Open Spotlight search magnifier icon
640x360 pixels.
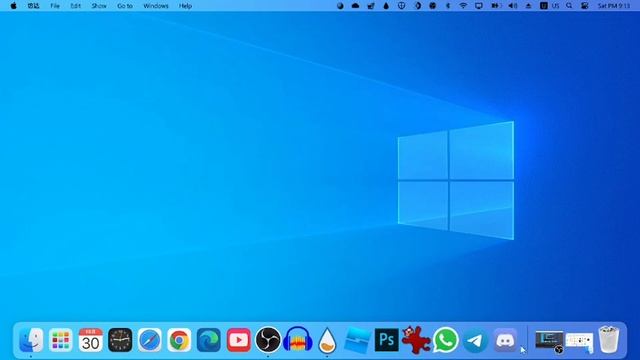click(569, 6)
